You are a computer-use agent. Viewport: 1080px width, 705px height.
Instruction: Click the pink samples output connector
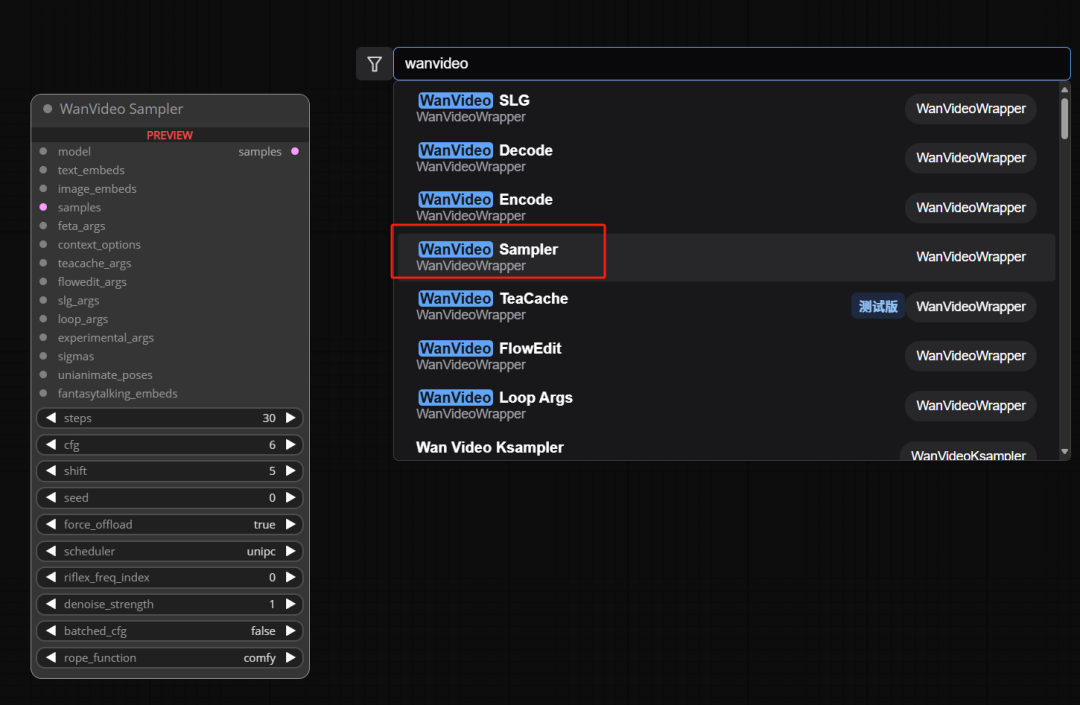point(294,152)
